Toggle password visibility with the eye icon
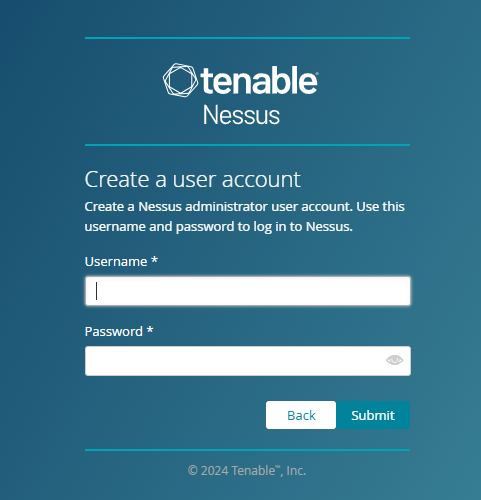481x500 pixels. click(395, 360)
